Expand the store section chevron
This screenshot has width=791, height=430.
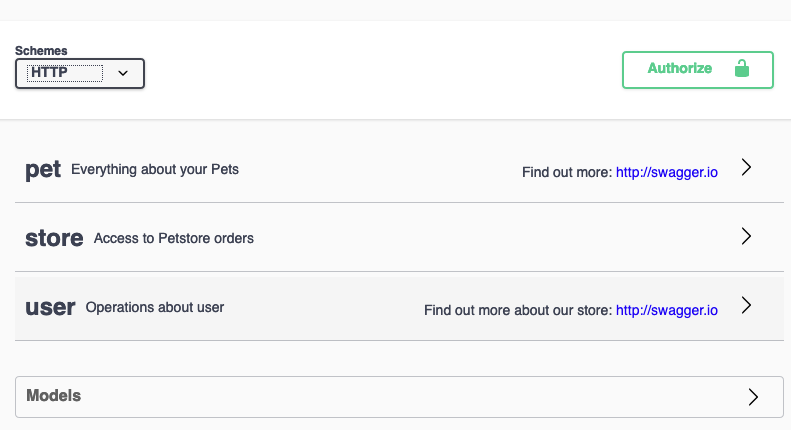747,236
